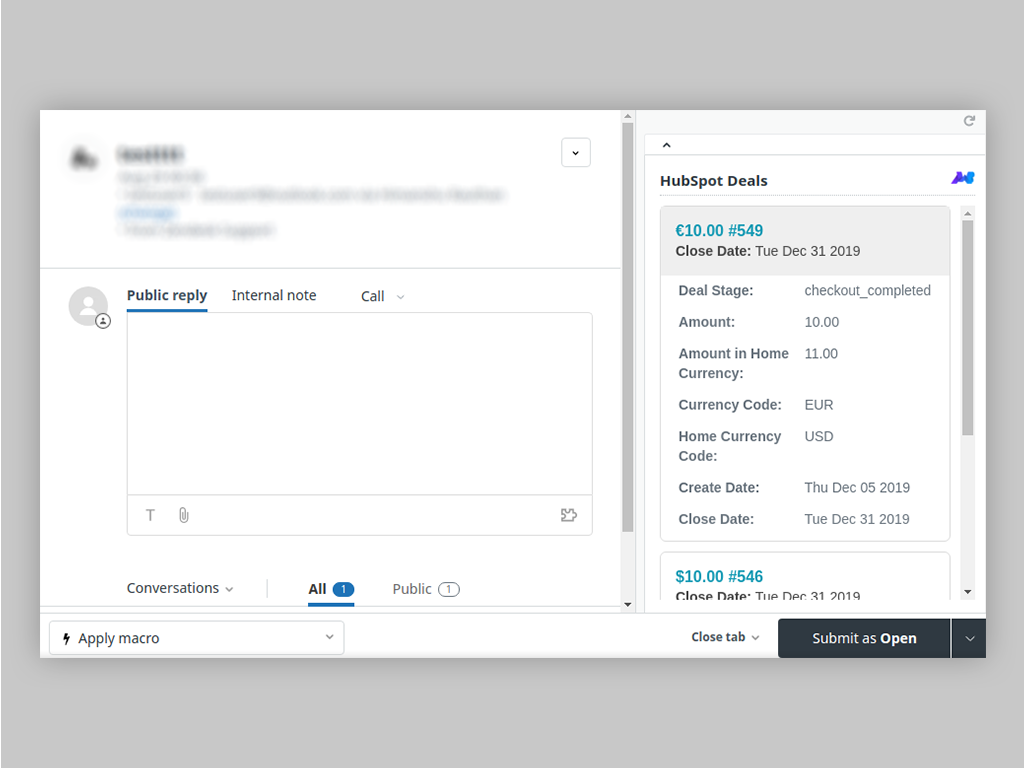This screenshot has height=768, width=1024.
Task: Click the HubSpot Deals app logo icon
Action: pos(962,178)
